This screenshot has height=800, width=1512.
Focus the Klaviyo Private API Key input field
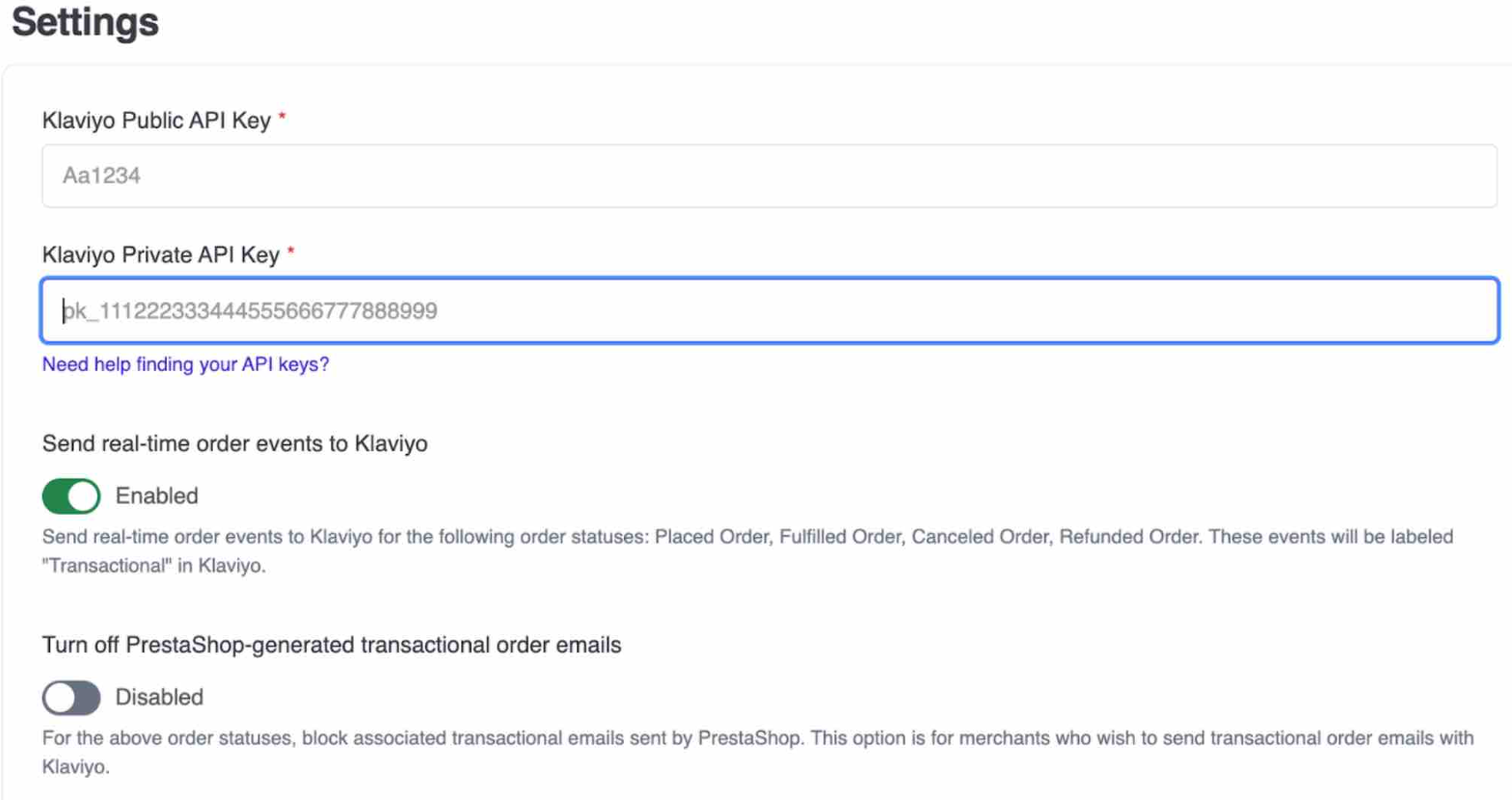click(x=769, y=310)
